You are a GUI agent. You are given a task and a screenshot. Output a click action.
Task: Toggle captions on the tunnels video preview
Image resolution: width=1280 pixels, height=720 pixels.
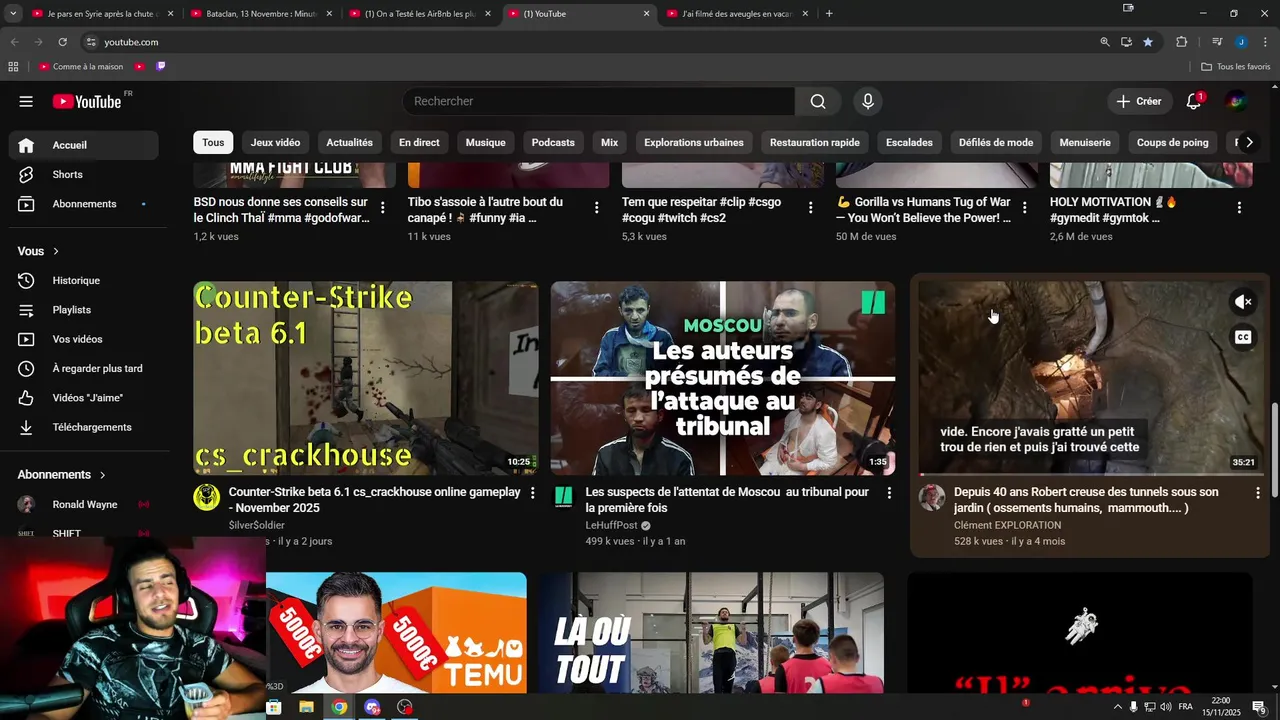pos(1243,337)
